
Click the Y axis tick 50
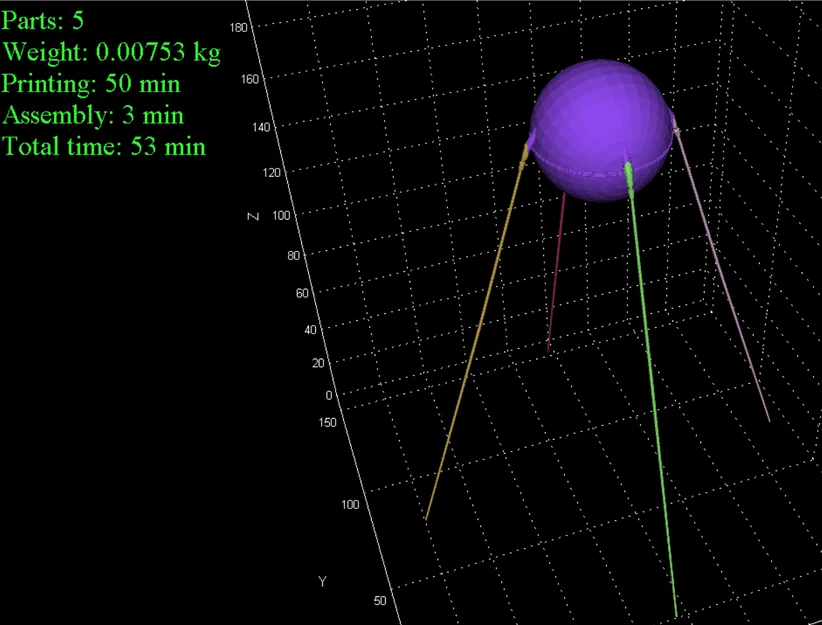[x=380, y=601]
